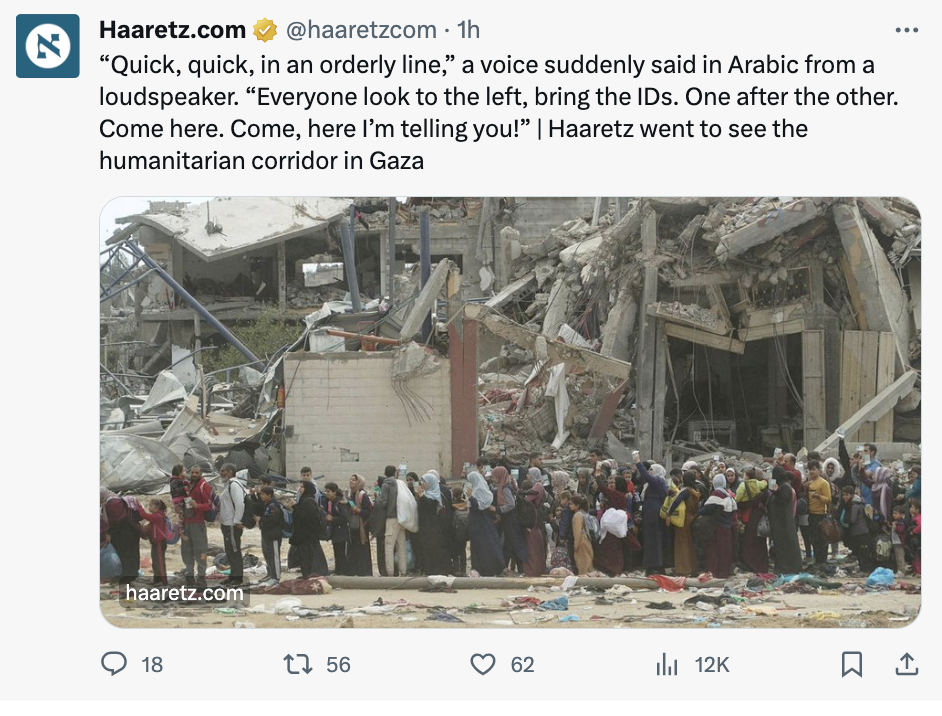This screenshot has width=942, height=716.
Task: Share the post via upload arrow icon
Action: point(907,664)
